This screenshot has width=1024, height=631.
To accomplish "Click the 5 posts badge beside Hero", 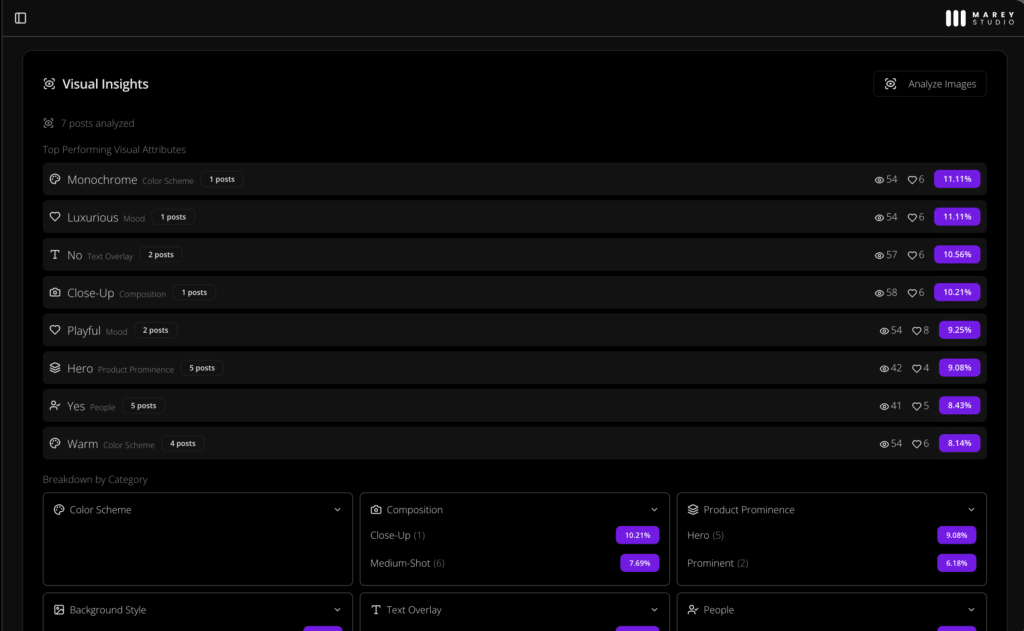I will pos(201,368).
